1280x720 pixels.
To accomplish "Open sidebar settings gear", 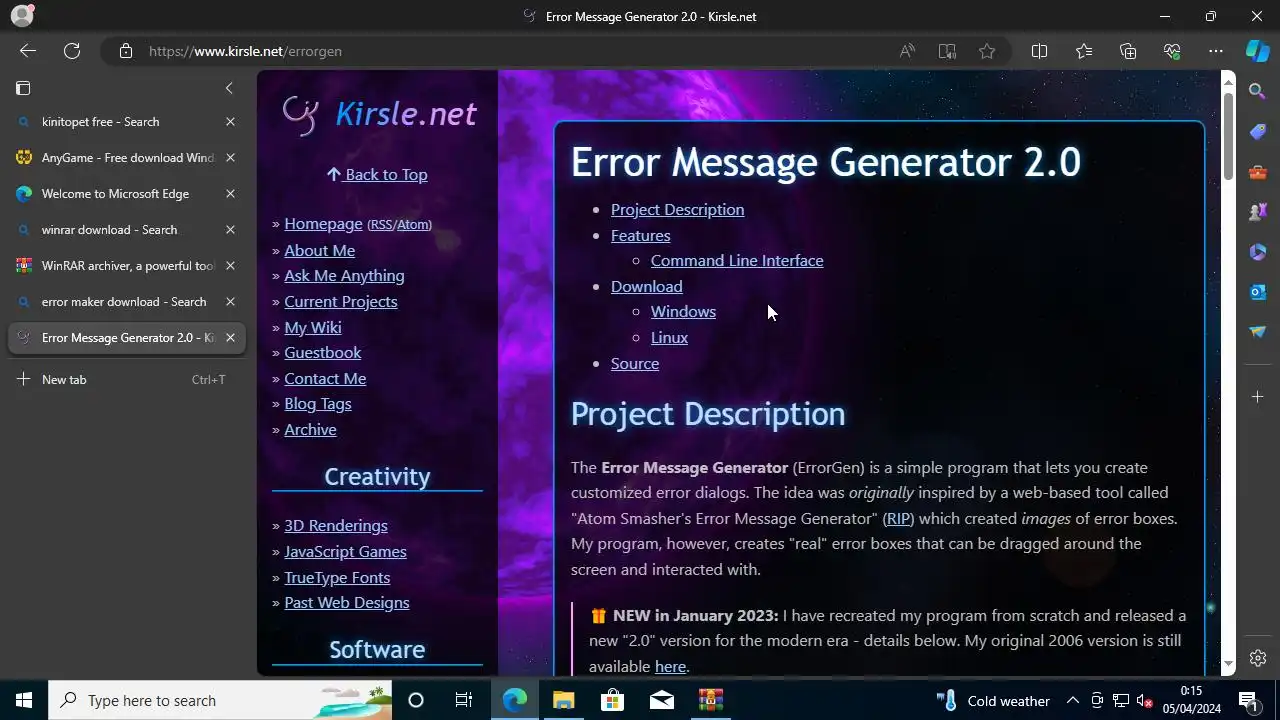I will click(x=1258, y=658).
